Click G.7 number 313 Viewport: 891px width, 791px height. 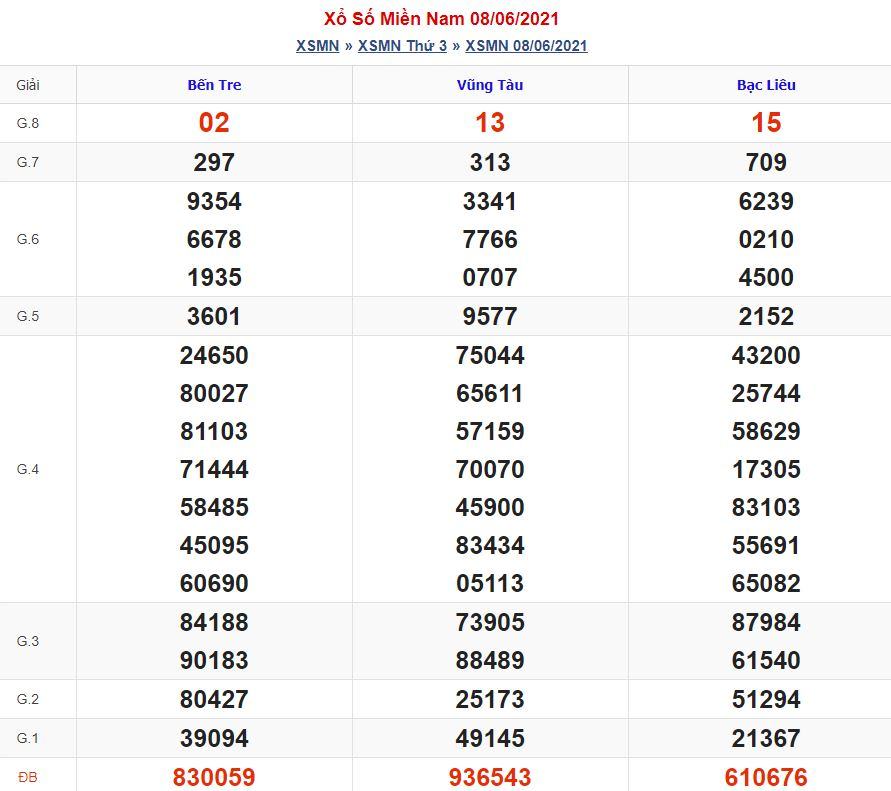490,163
